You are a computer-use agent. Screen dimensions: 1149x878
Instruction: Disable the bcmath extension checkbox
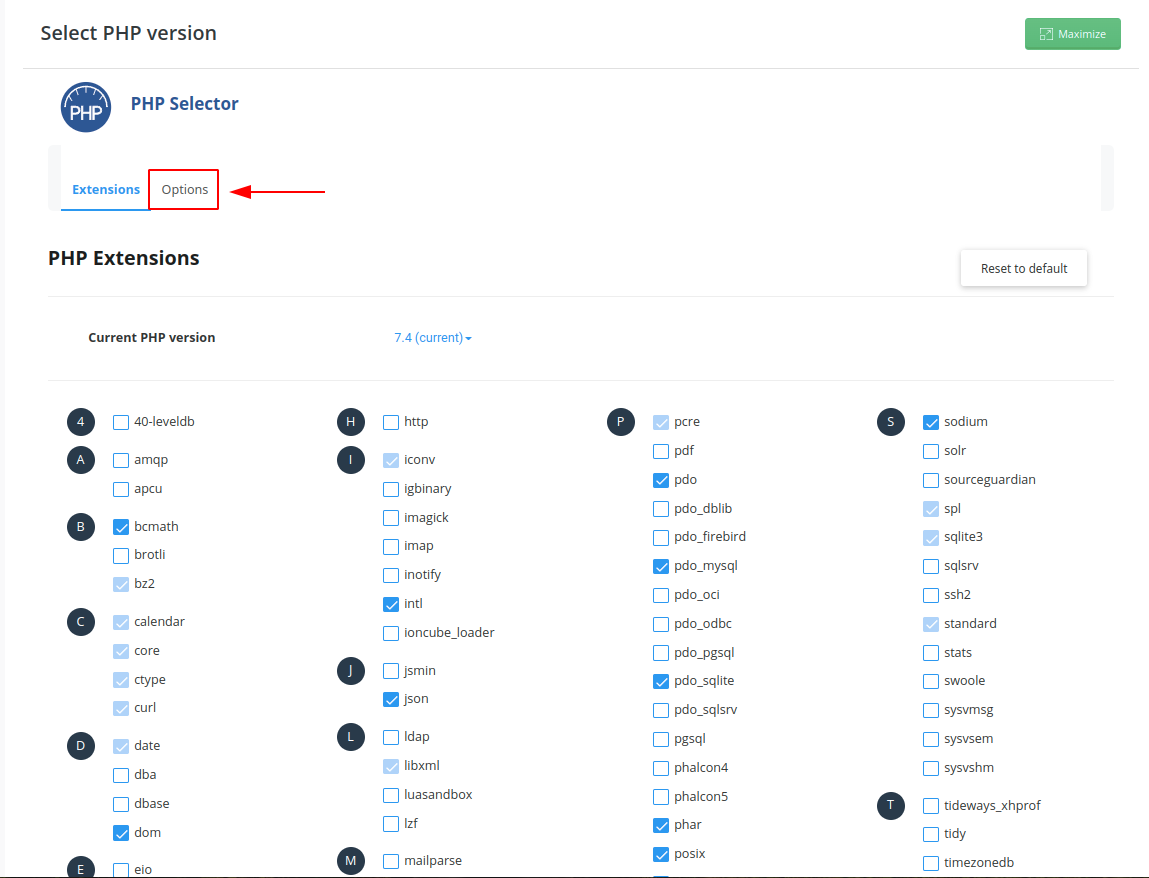point(121,527)
